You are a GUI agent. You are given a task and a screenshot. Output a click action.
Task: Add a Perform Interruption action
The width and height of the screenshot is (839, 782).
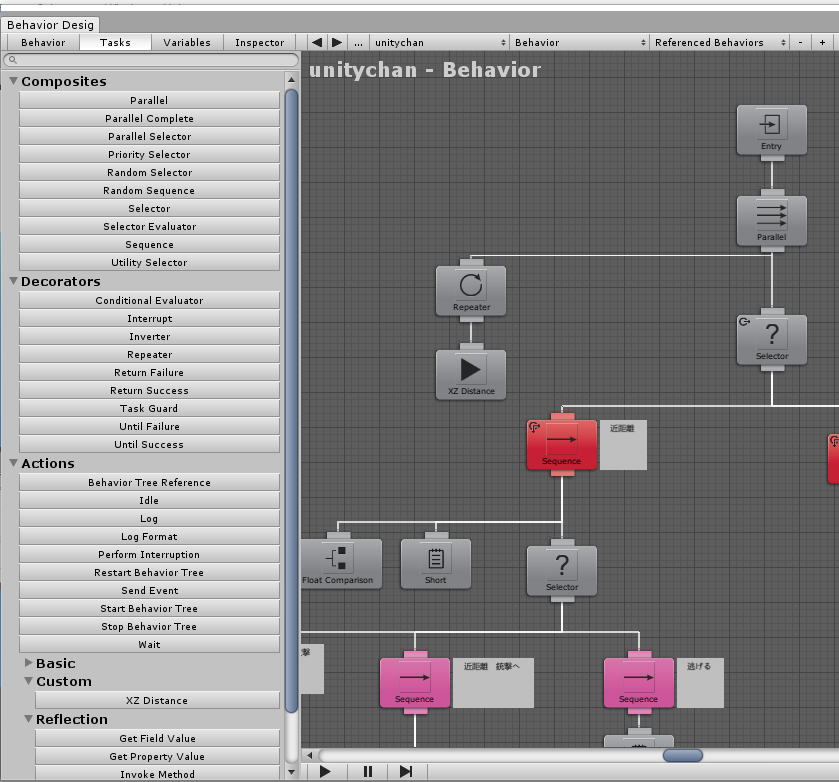pyautogui.click(x=149, y=554)
